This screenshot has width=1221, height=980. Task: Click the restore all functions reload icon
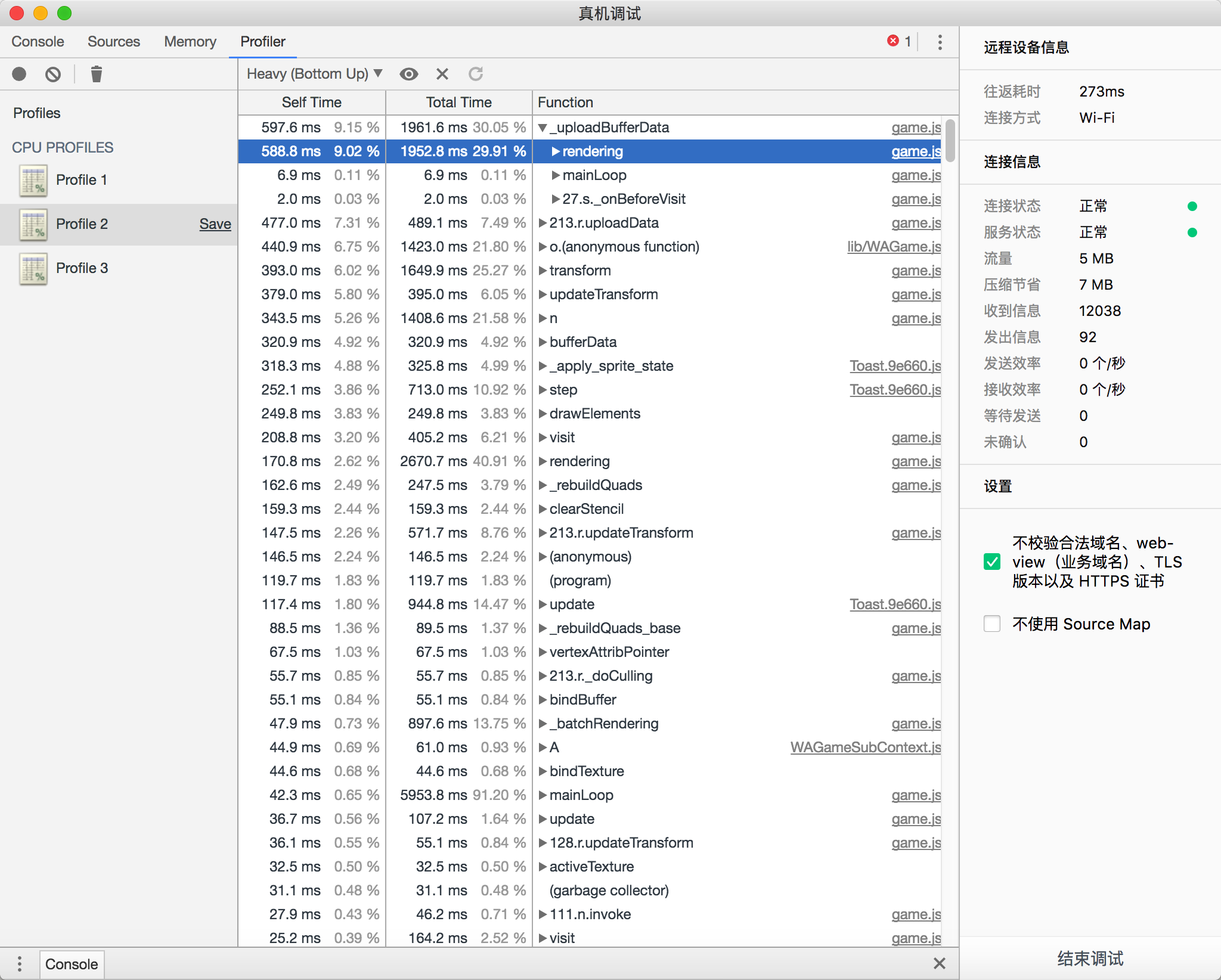coord(475,74)
